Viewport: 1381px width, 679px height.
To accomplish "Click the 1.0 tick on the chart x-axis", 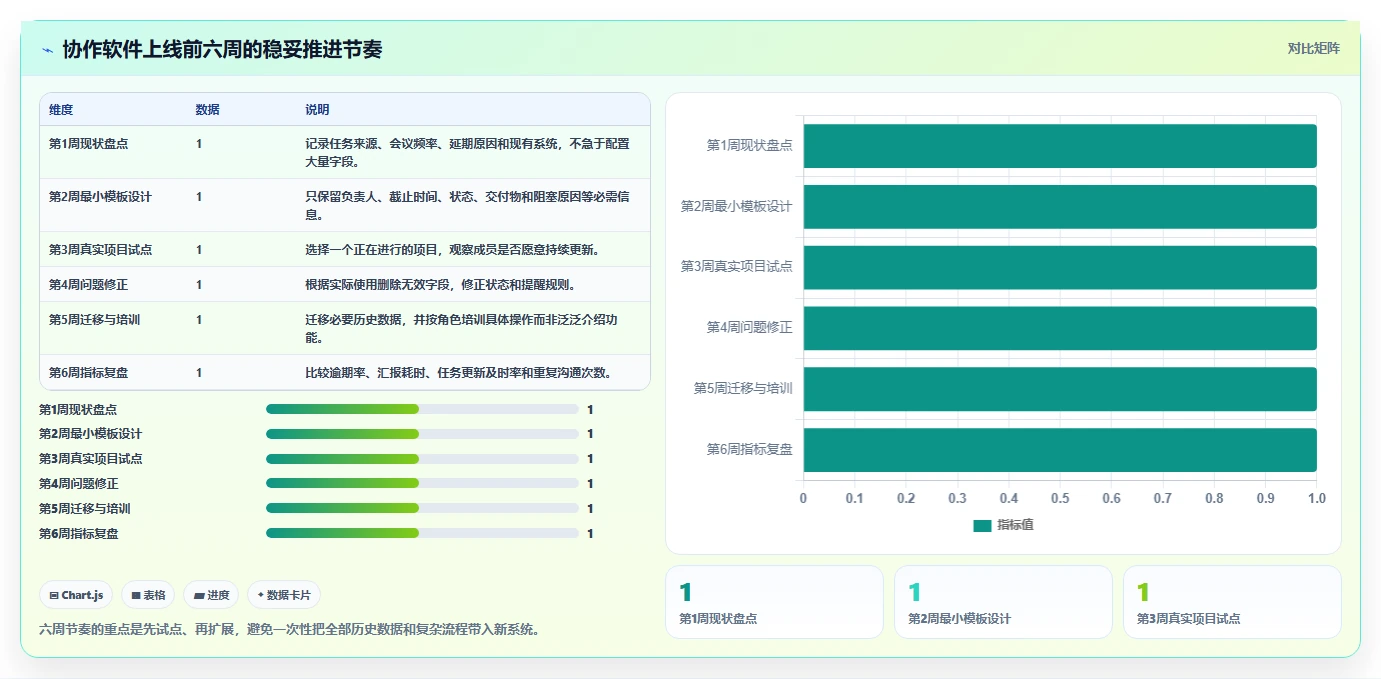I will coord(1316,498).
